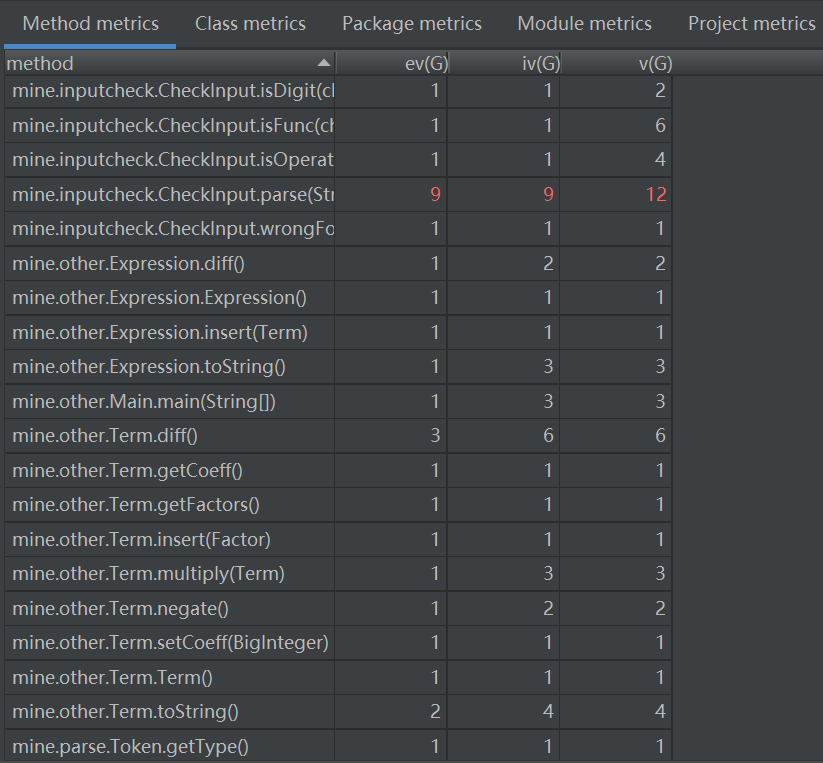The image size is (823, 763).
Task: Click the red v(G) value 12 for parse
Action: tap(656, 195)
